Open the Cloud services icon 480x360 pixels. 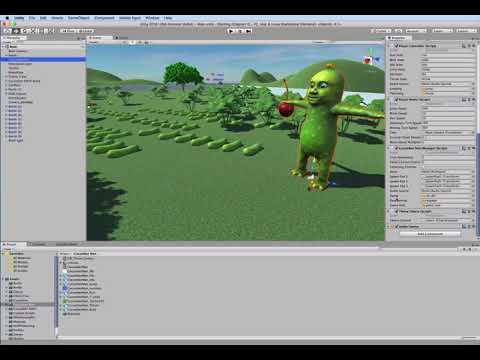tap(398, 31)
